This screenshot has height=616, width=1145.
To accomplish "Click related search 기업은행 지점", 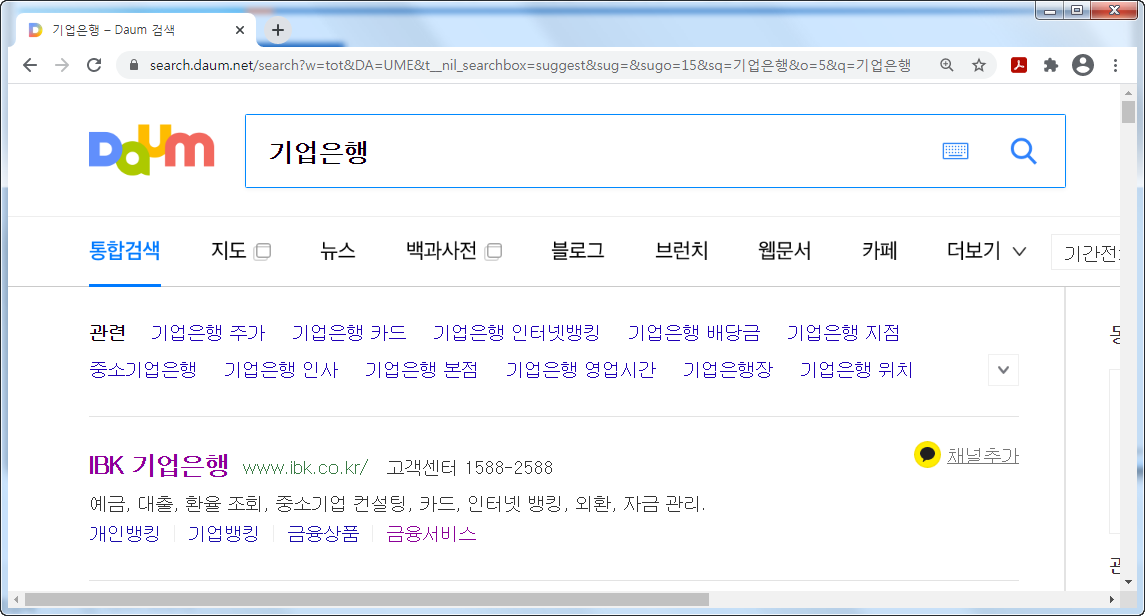I will pyautogui.click(x=843, y=333).
